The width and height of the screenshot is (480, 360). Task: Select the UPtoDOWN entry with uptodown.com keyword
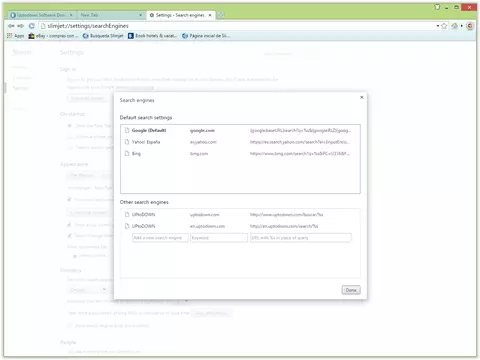tap(240, 214)
